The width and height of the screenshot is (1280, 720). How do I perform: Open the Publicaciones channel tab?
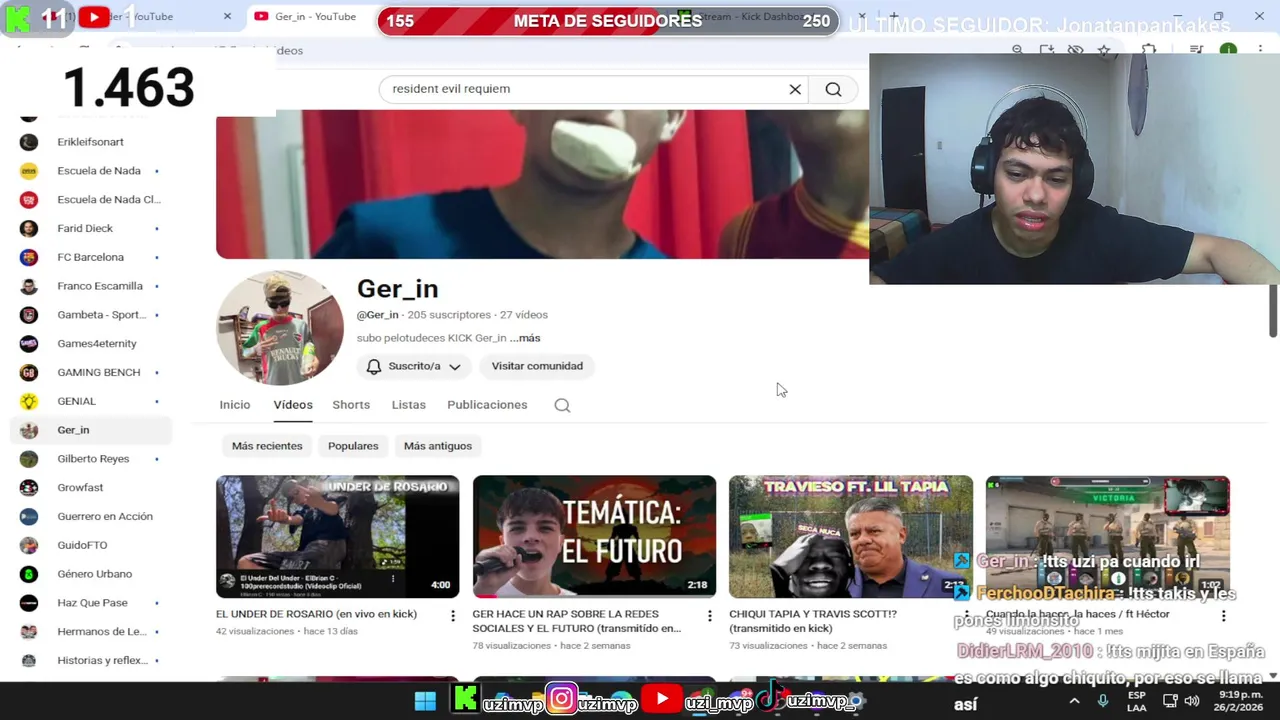coord(487,405)
